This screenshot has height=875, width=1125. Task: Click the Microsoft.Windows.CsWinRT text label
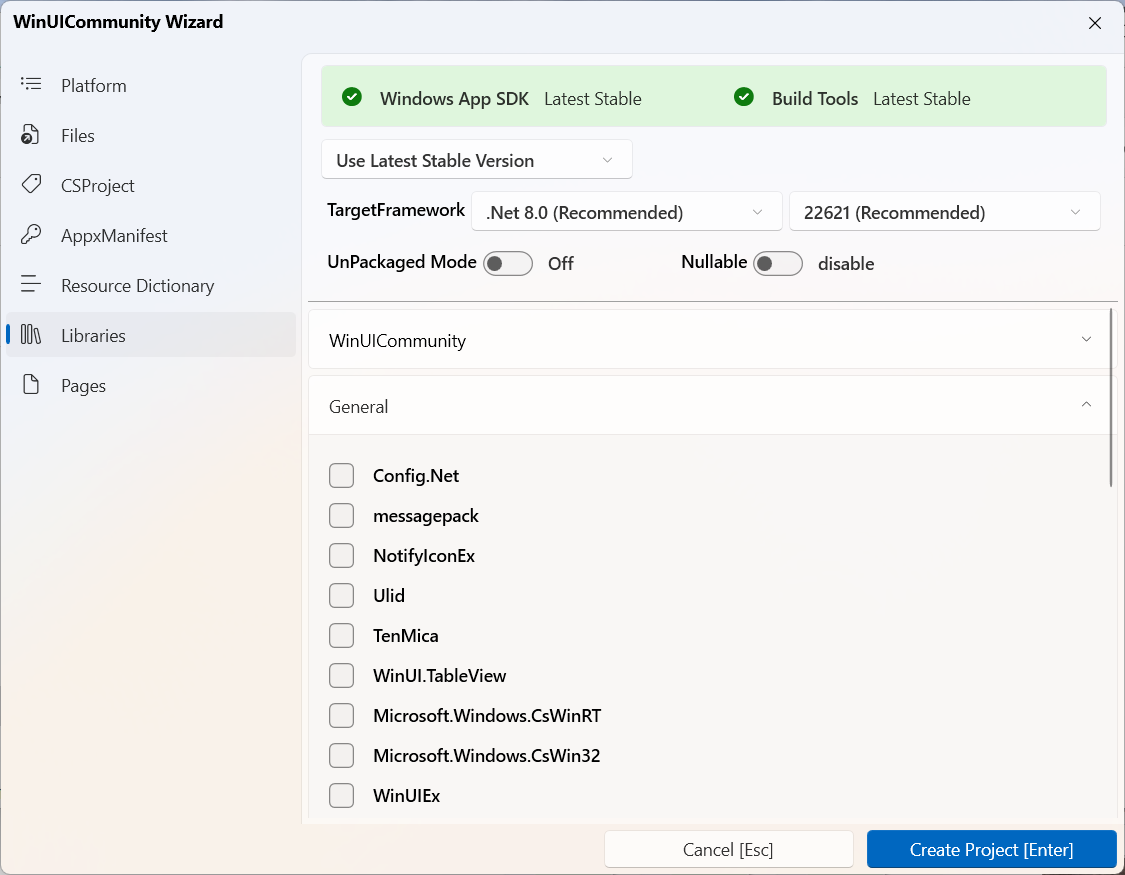coord(487,716)
